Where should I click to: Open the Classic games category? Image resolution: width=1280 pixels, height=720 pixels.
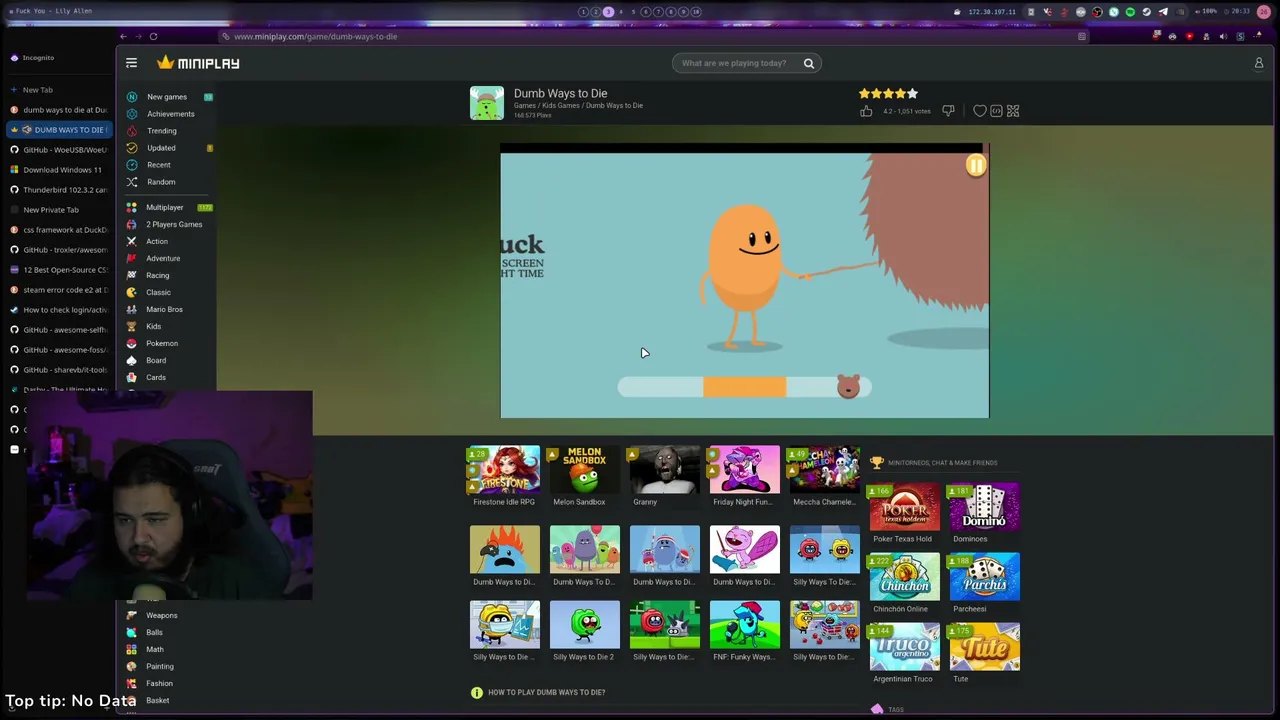158,292
